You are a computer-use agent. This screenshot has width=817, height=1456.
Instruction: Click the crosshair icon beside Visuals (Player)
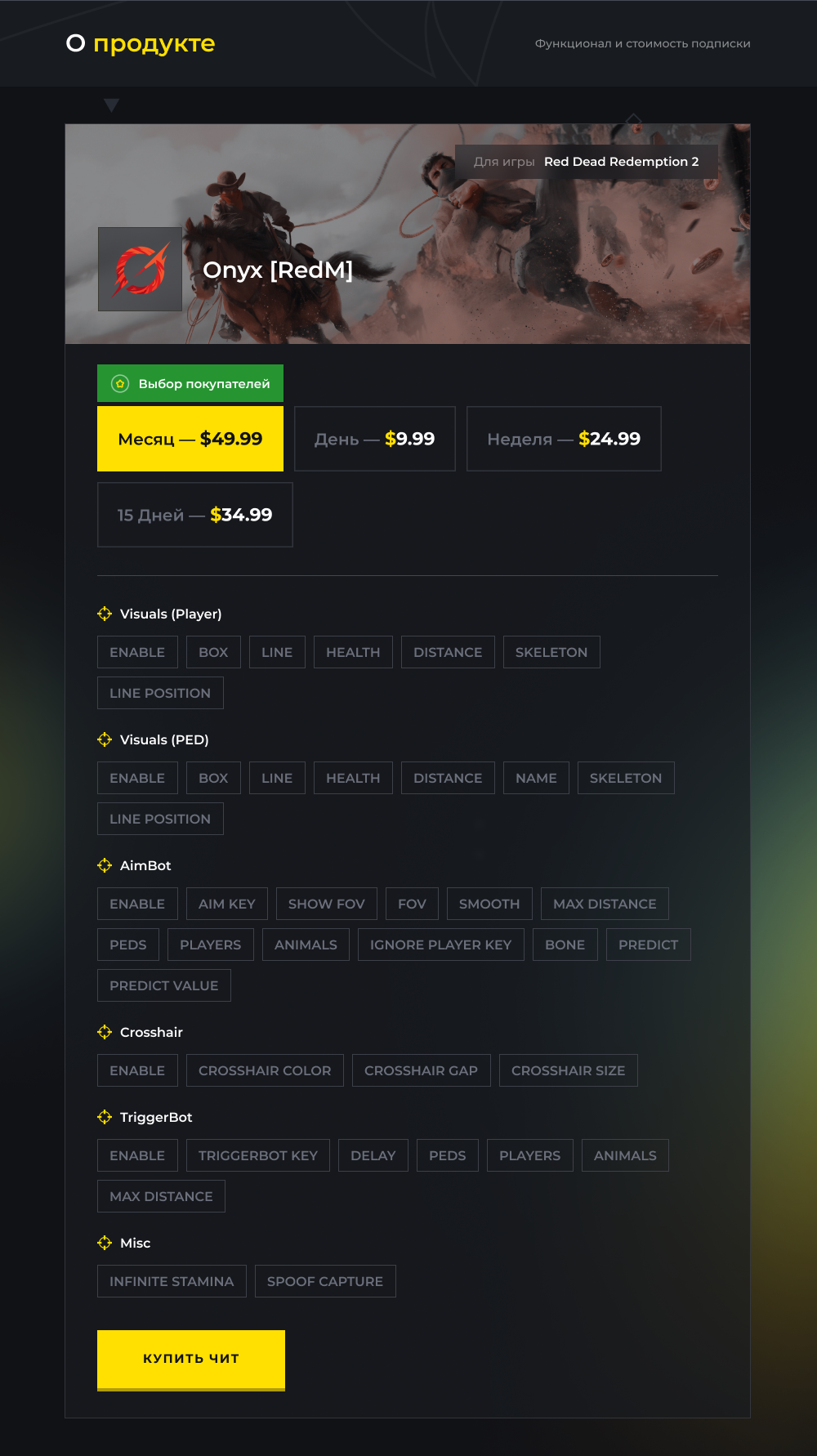pos(105,614)
